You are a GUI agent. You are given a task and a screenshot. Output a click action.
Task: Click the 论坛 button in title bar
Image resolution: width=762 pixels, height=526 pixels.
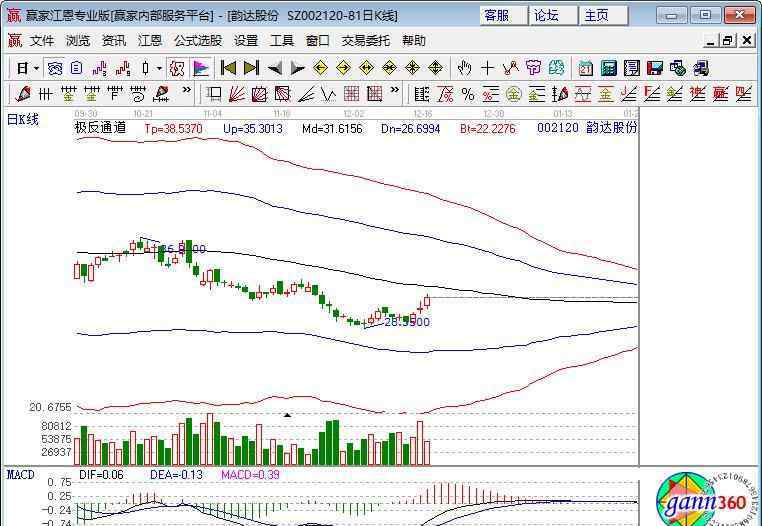[546, 15]
